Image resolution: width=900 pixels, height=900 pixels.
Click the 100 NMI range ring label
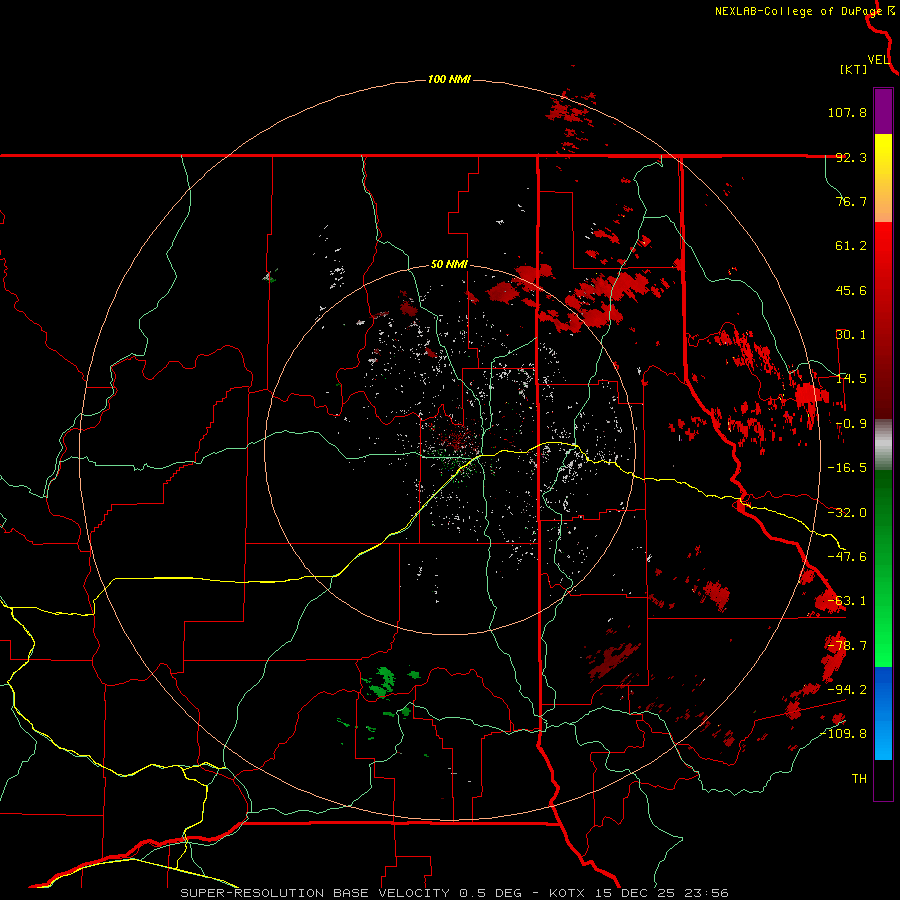point(449,79)
